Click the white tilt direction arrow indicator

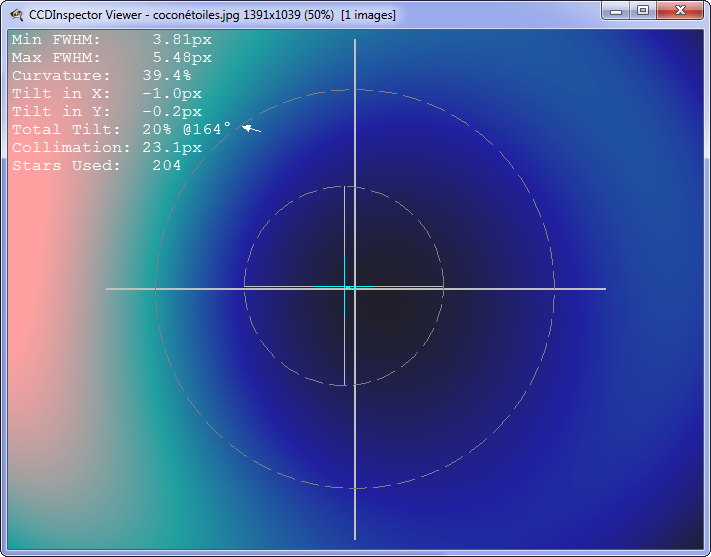coord(251,129)
